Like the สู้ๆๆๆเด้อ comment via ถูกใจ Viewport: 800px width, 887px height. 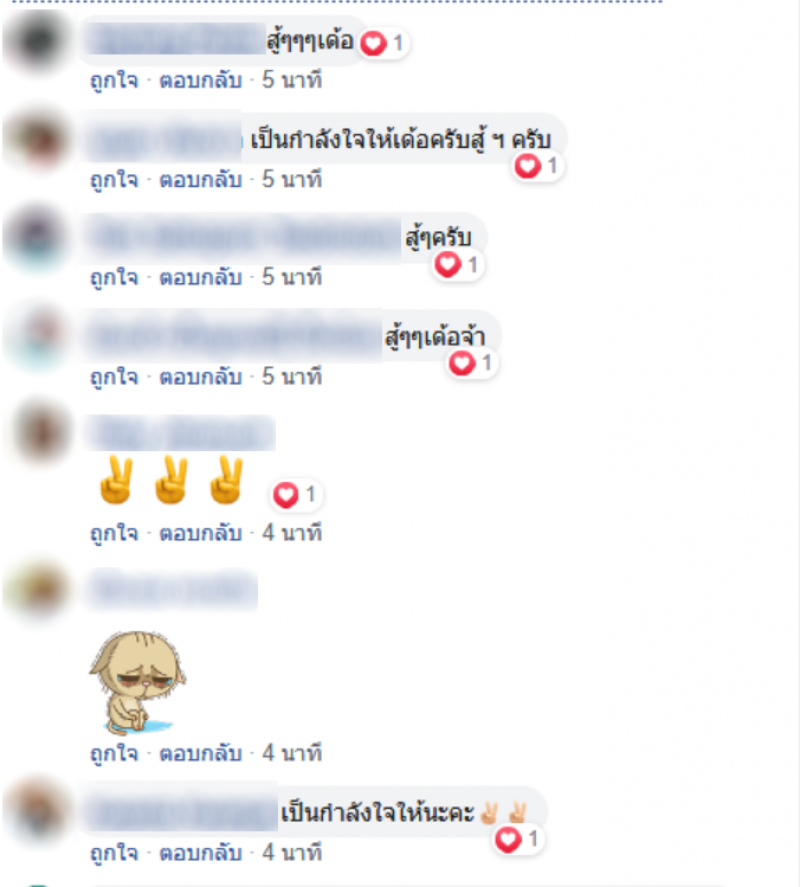coord(114,80)
